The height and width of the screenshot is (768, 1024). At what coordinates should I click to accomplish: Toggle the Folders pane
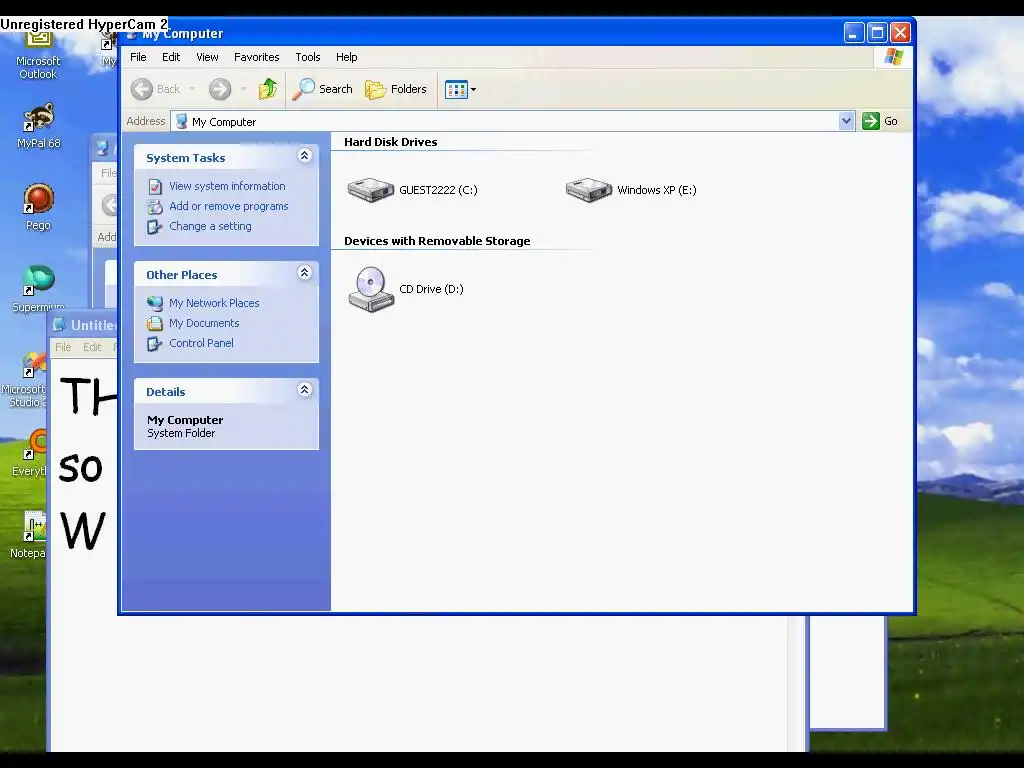click(x=396, y=89)
